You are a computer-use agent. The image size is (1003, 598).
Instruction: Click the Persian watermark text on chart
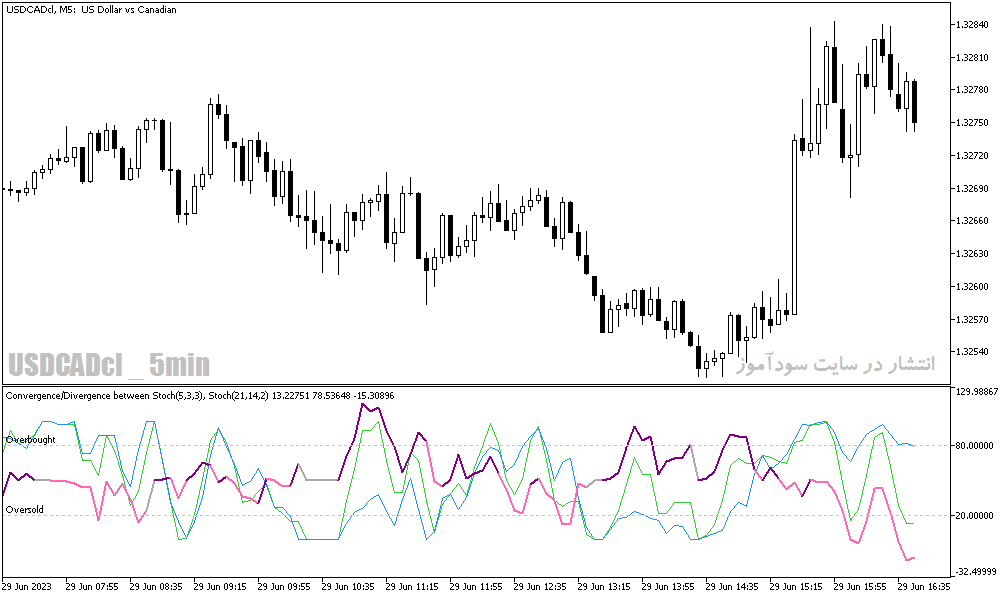click(x=835, y=365)
